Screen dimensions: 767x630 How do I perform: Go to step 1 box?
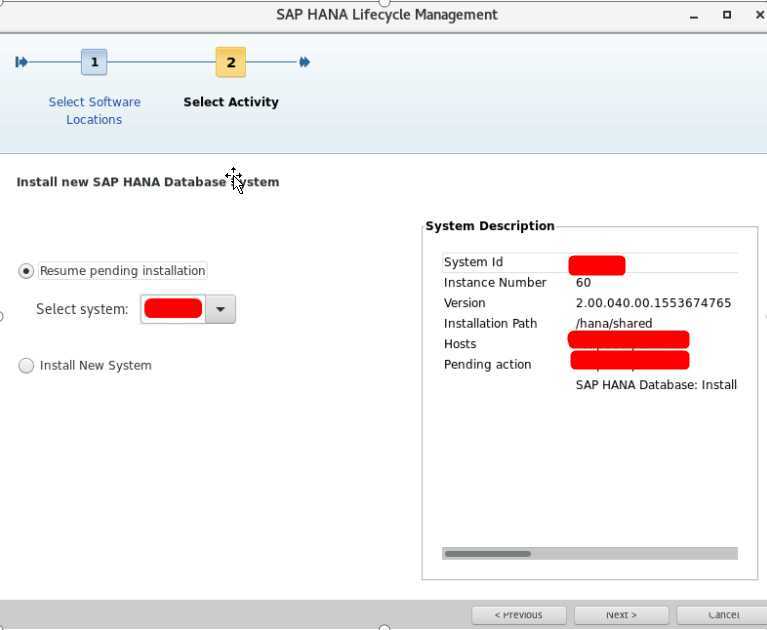coord(94,62)
